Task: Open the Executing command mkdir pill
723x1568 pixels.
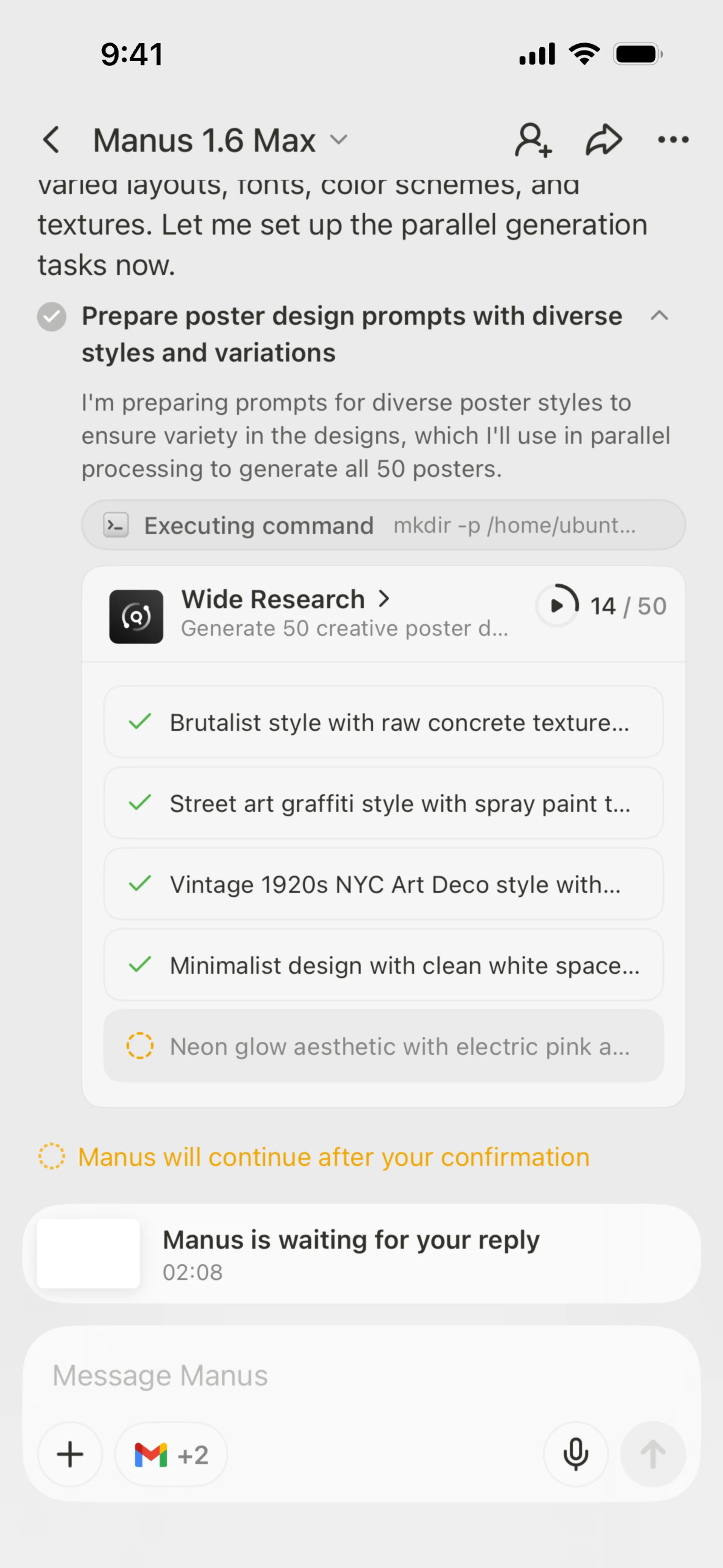Action: (x=383, y=525)
